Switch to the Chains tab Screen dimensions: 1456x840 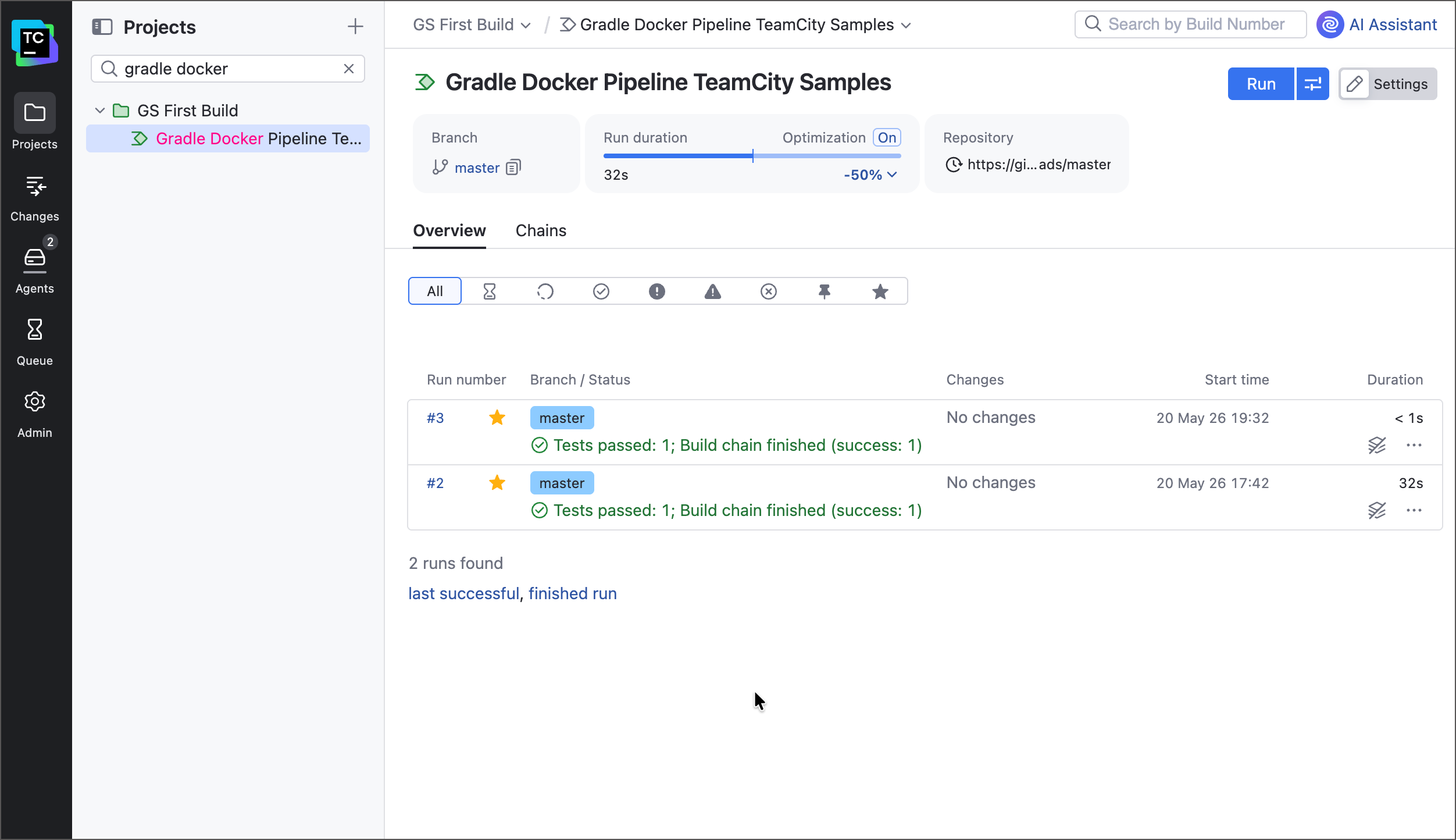point(541,231)
